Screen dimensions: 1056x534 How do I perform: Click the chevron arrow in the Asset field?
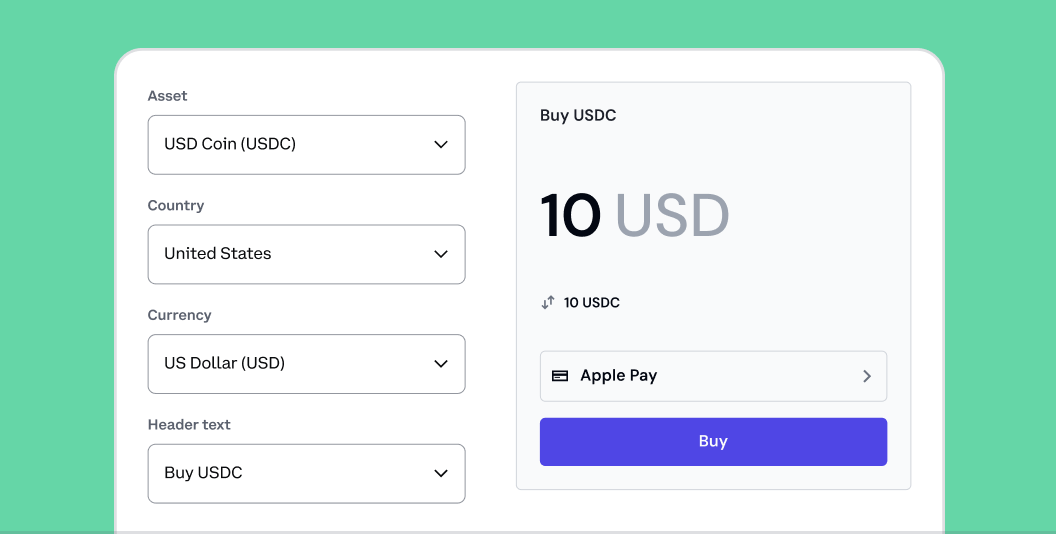(x=440, y=144)
